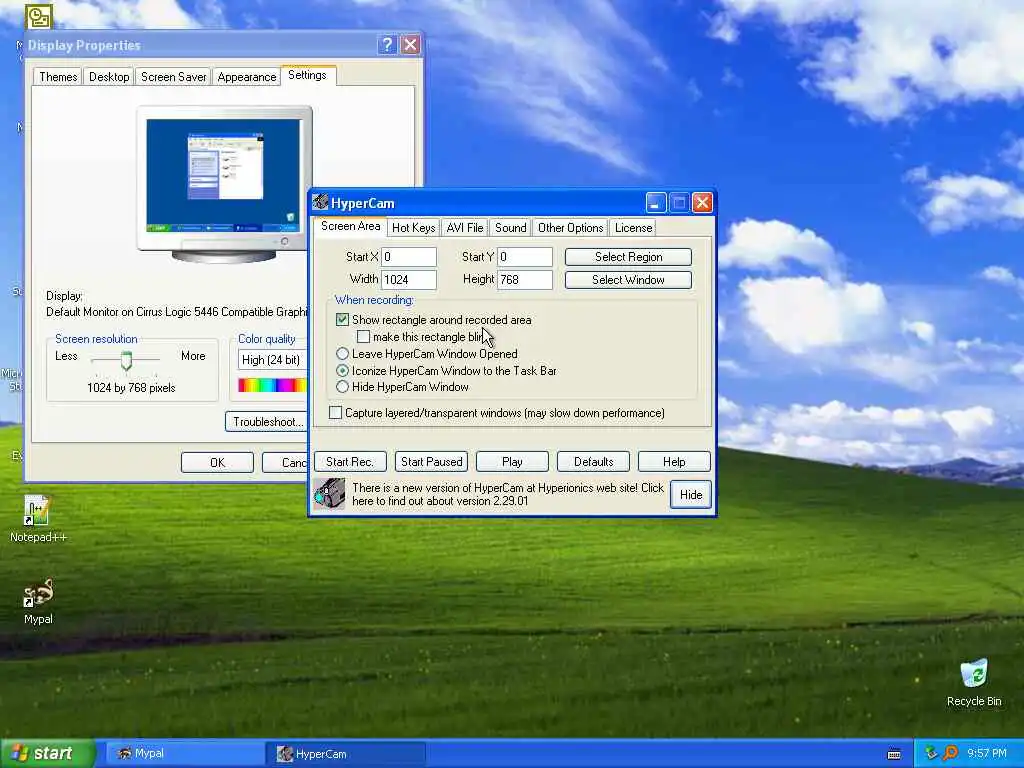Switch to the Mypal taskbar button
This screenshot has height=768, width=1024.
[185, 753]
